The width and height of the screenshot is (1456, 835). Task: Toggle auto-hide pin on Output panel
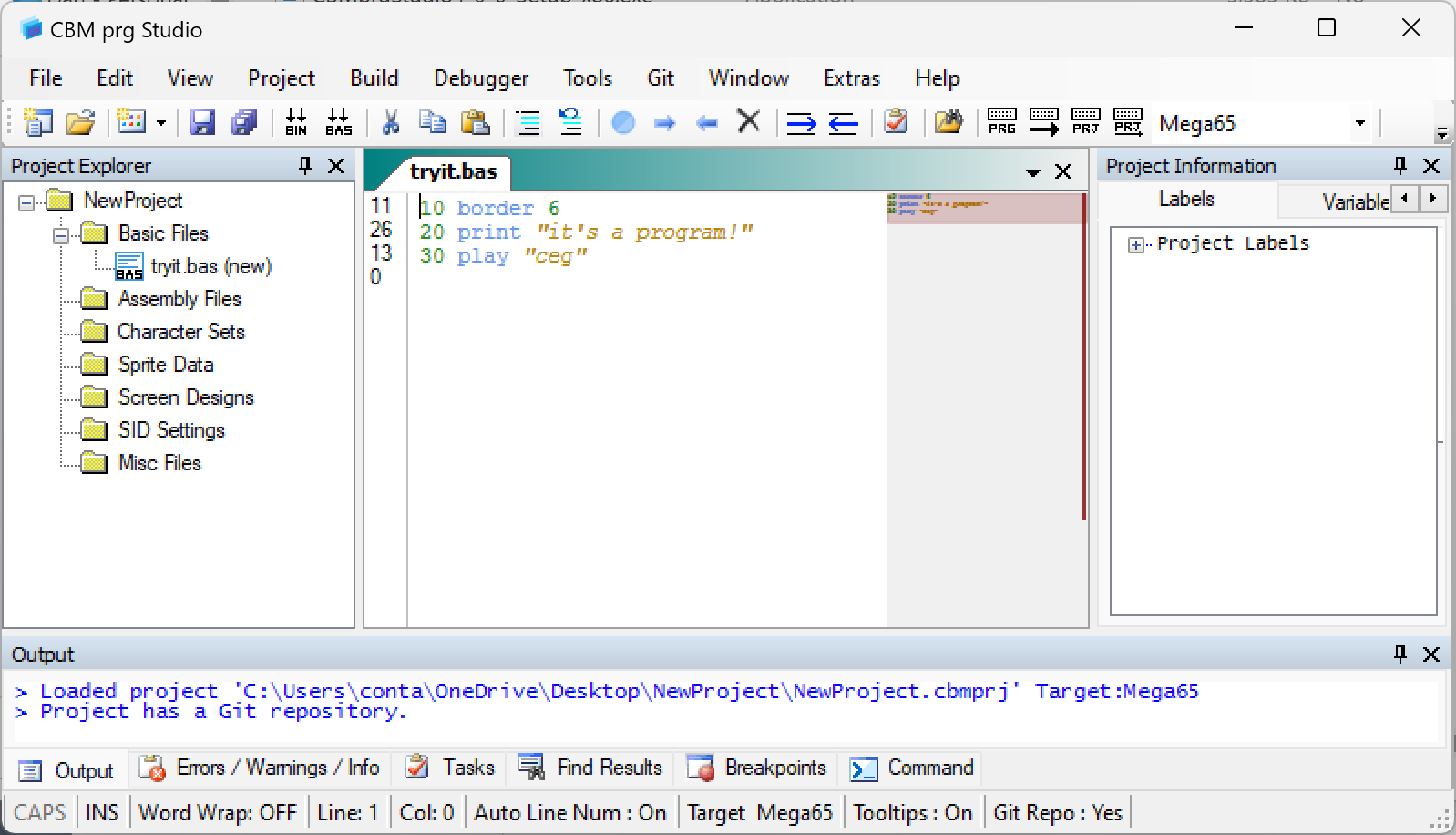(1400, 655)
